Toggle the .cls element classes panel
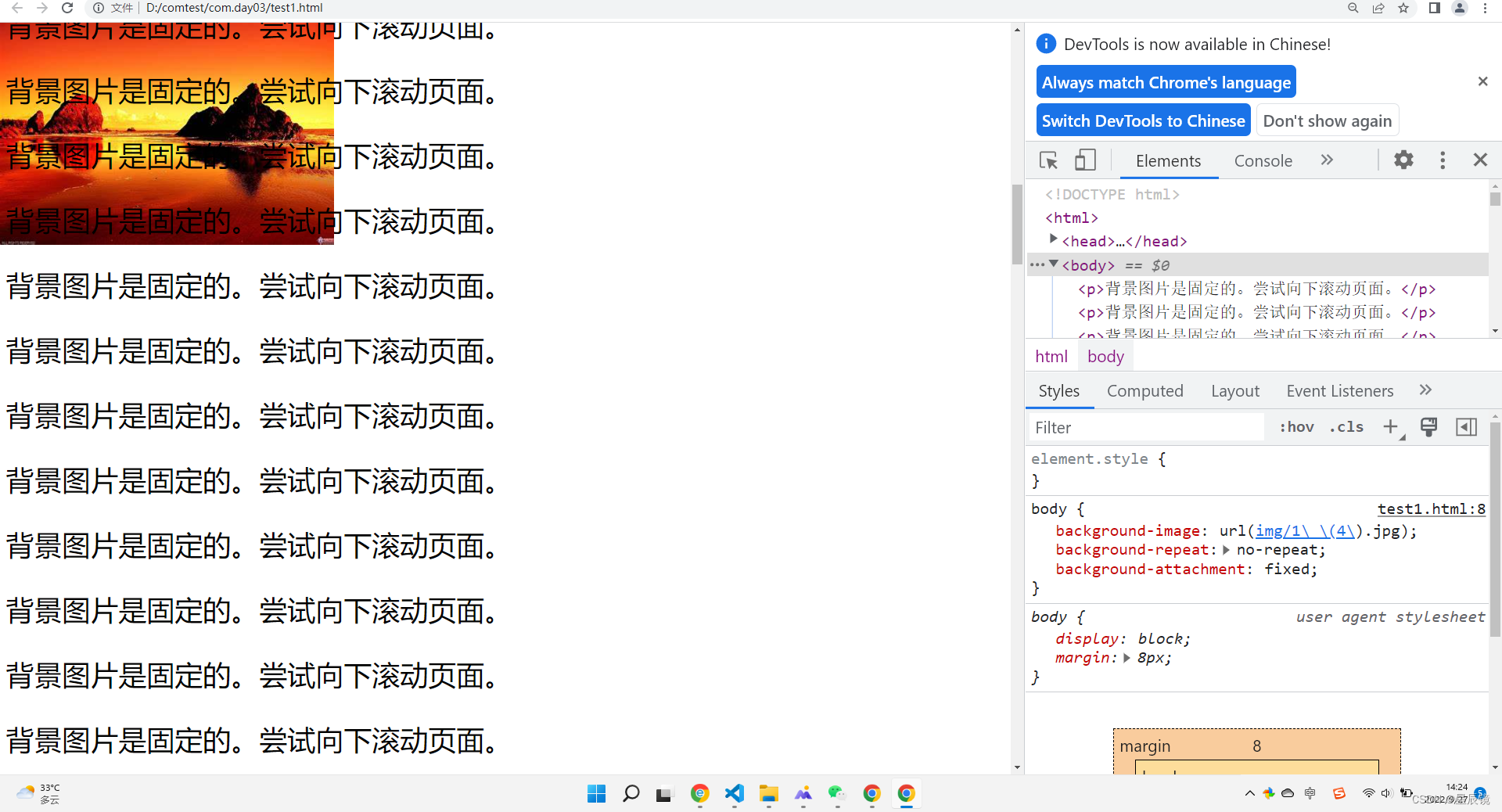The height and width of the screenshot is (812, 1502). coord(1346,427)
